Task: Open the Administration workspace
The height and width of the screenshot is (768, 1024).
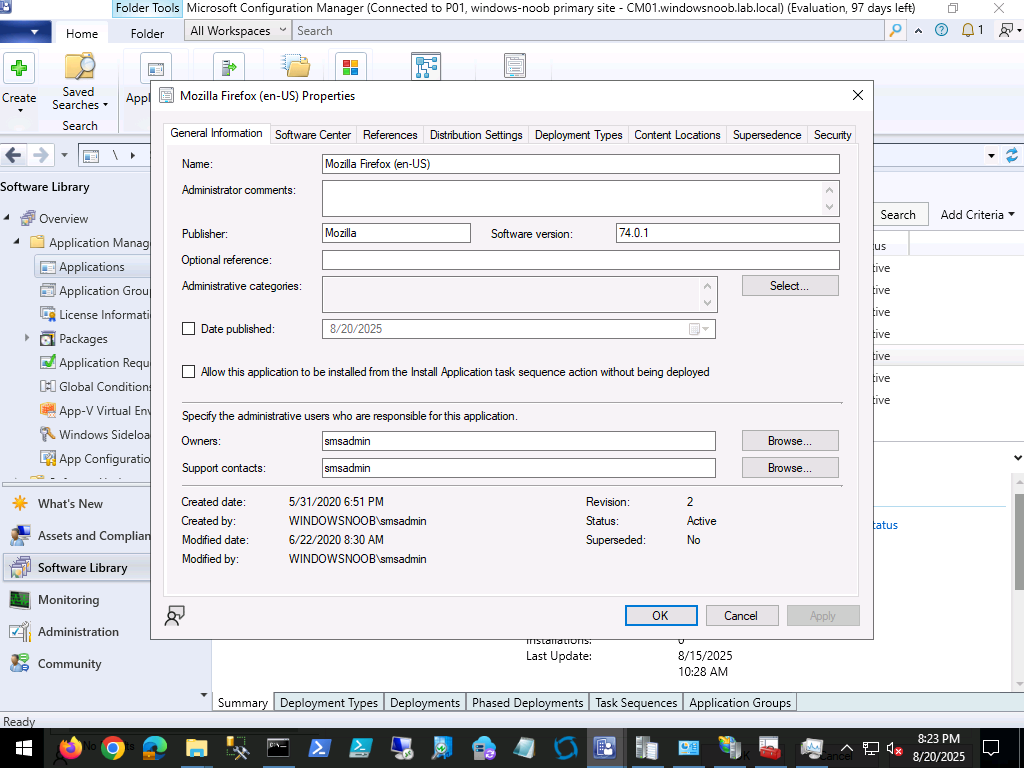Action: pos(64,632)
